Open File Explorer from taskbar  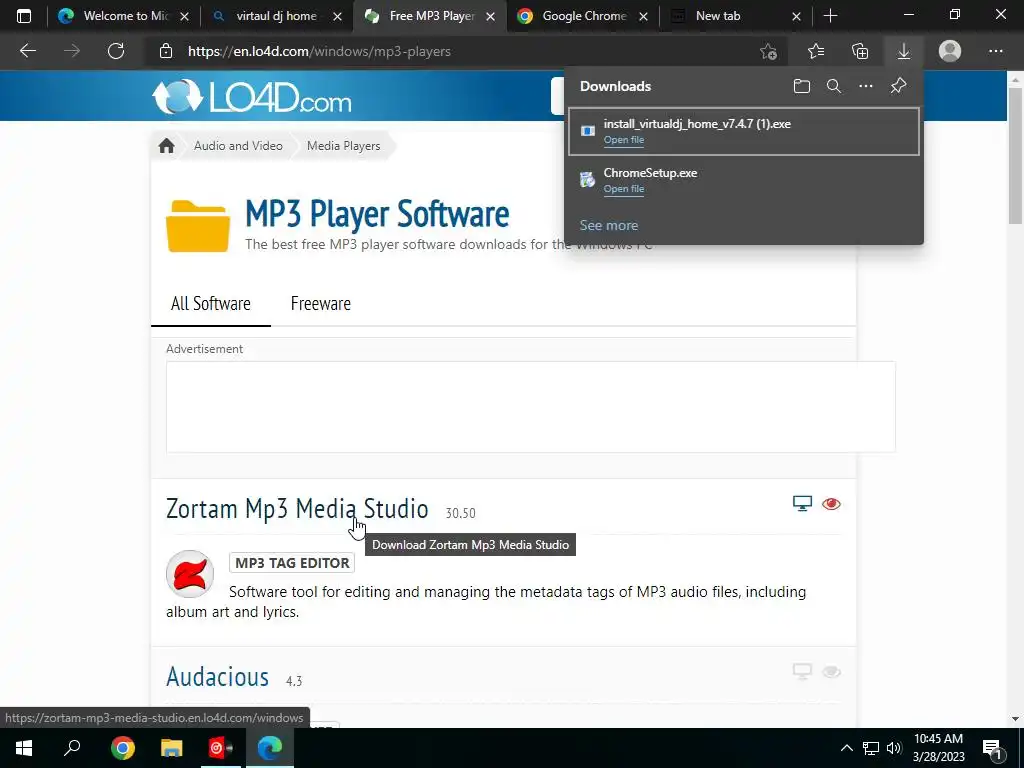(x=171, y=748)
